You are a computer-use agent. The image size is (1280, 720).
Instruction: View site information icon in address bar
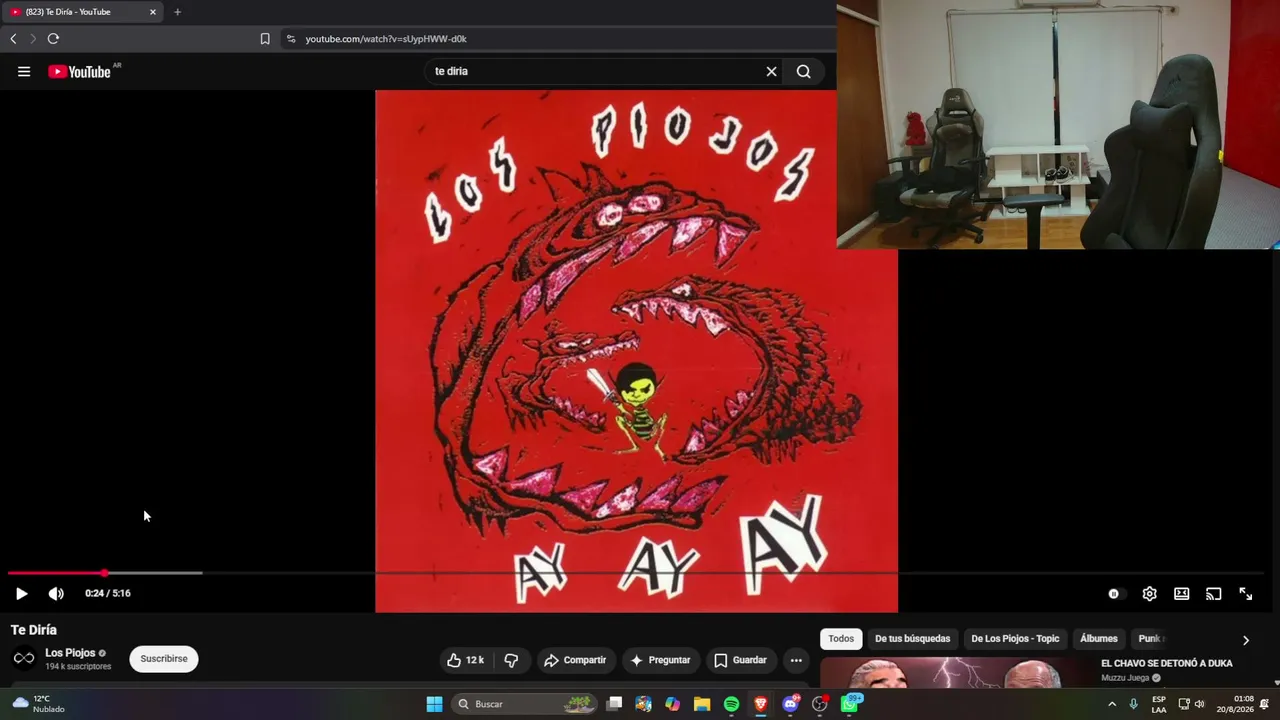click(x=291, y=39)
